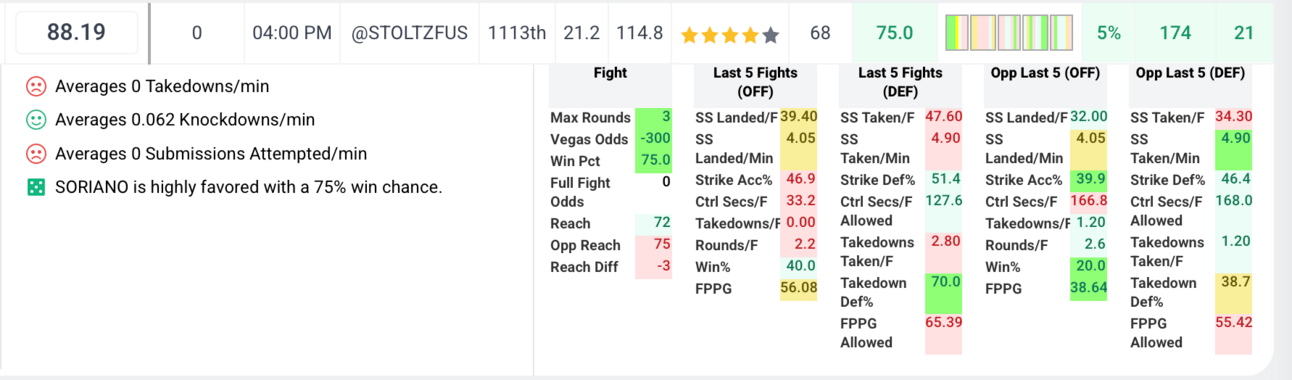Click the Last 5 Fights (OFF) header
Image resolution: width=1292 pixels, height=380 pixels.
[756, 82]
